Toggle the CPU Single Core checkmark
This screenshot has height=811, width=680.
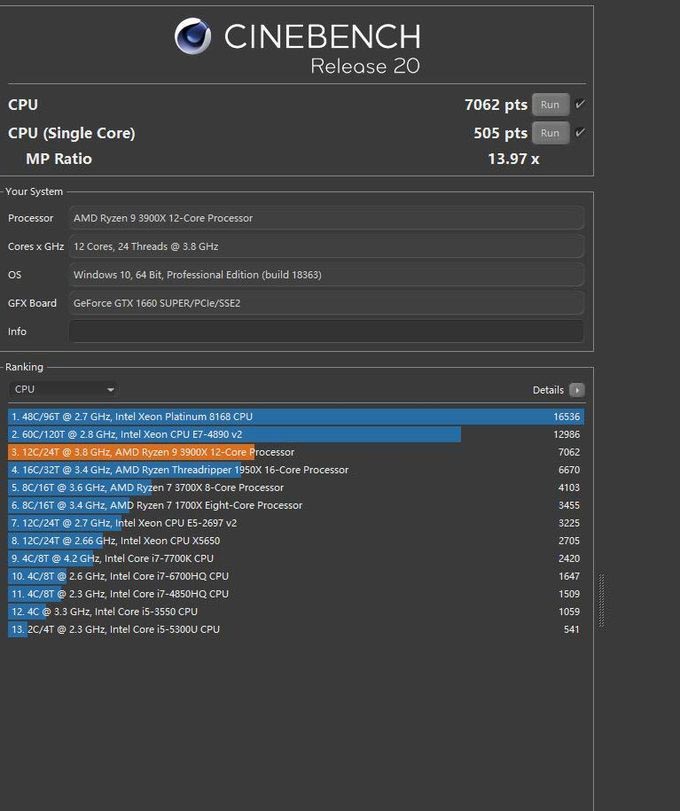click(x=580, y=132)
